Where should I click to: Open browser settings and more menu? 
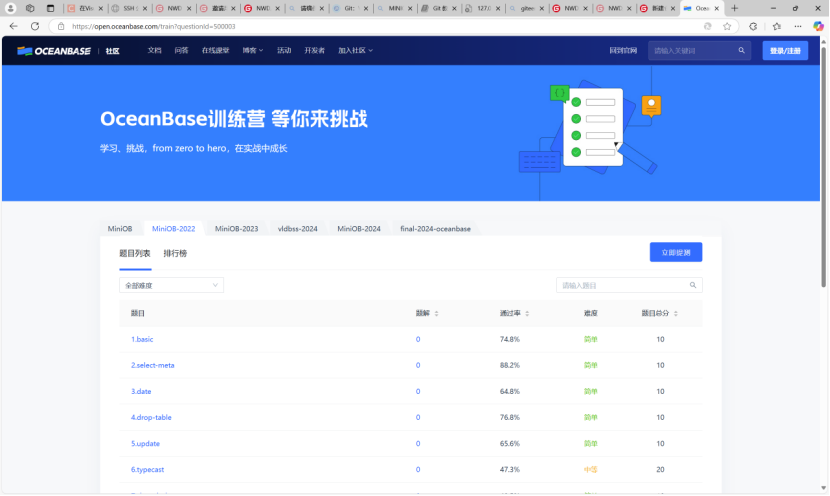798,26
